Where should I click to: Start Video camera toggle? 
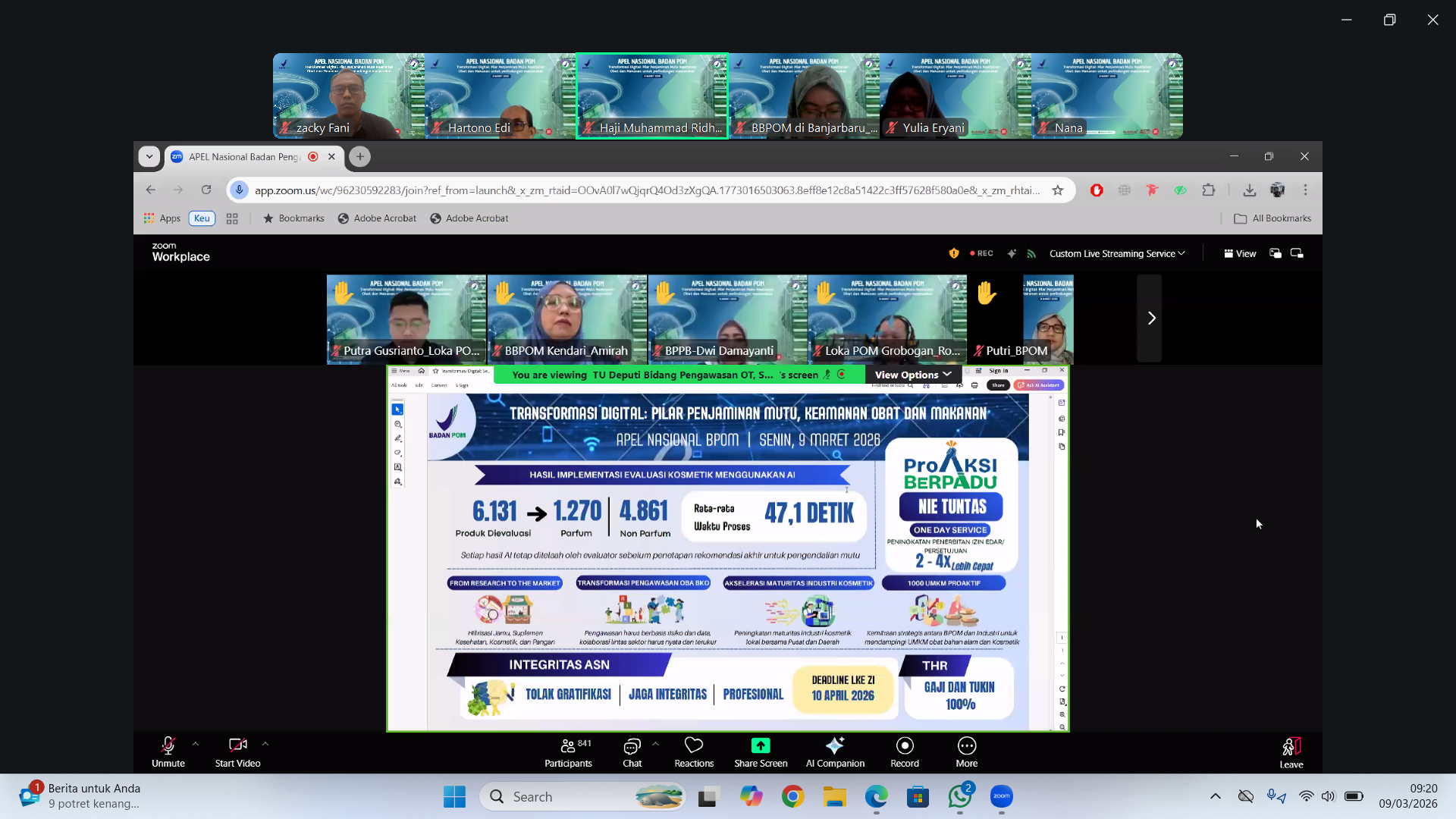[x=237, y=752]
